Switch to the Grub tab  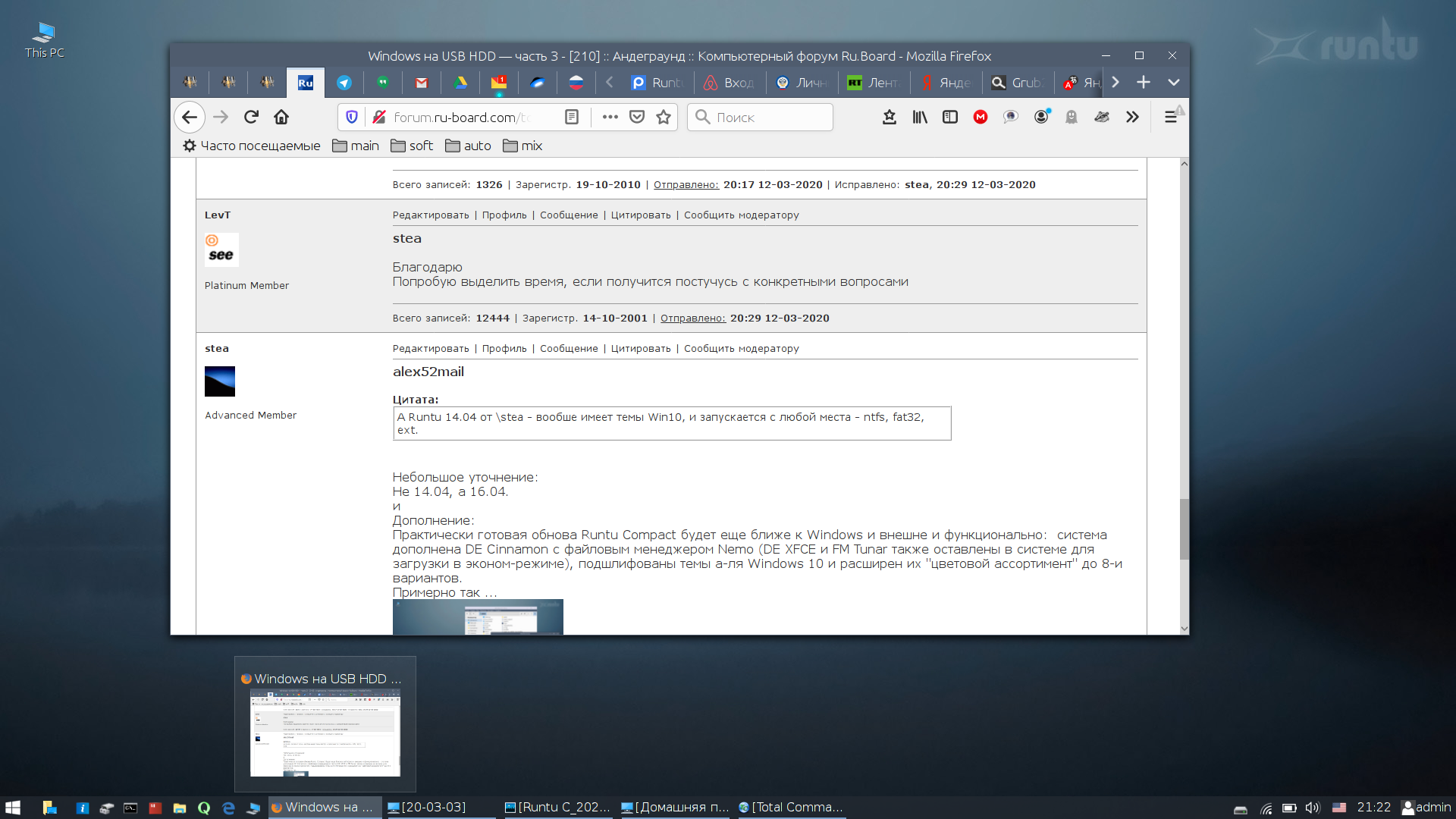click(x=1018, y=83)
